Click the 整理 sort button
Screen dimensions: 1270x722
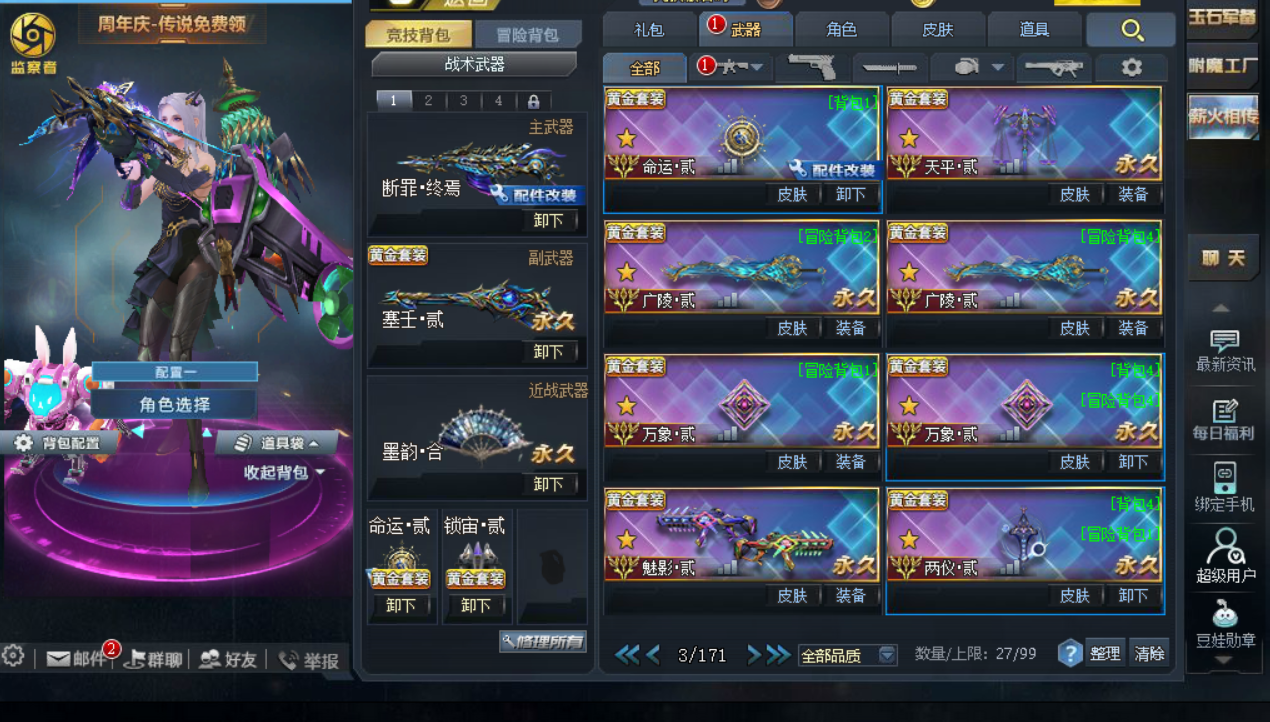[x=1105, y=654]
